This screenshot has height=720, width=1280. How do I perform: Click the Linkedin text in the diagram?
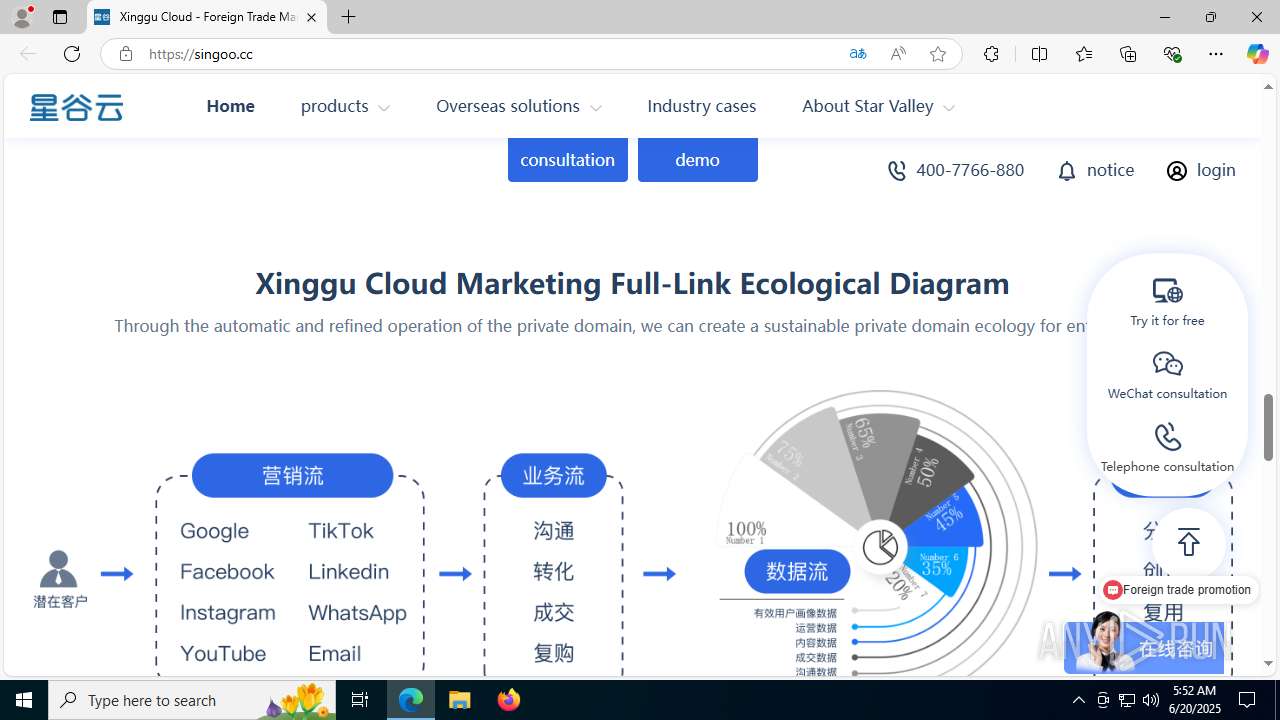348,572
